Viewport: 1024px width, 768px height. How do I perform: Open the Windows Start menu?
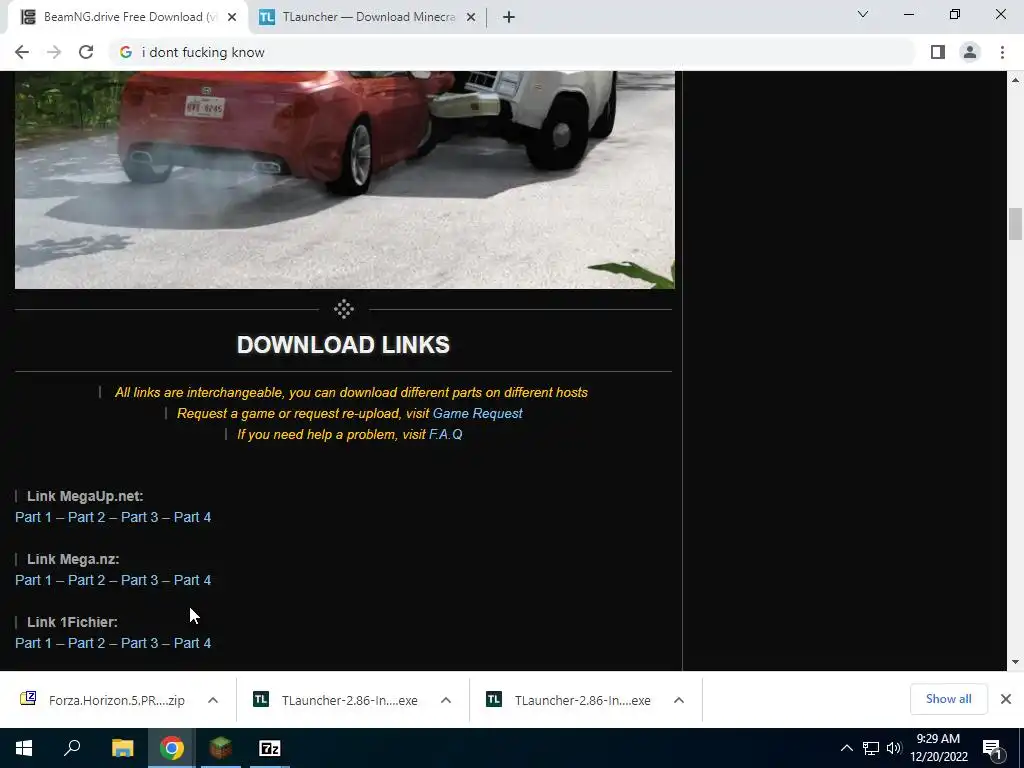coord(24,748)
